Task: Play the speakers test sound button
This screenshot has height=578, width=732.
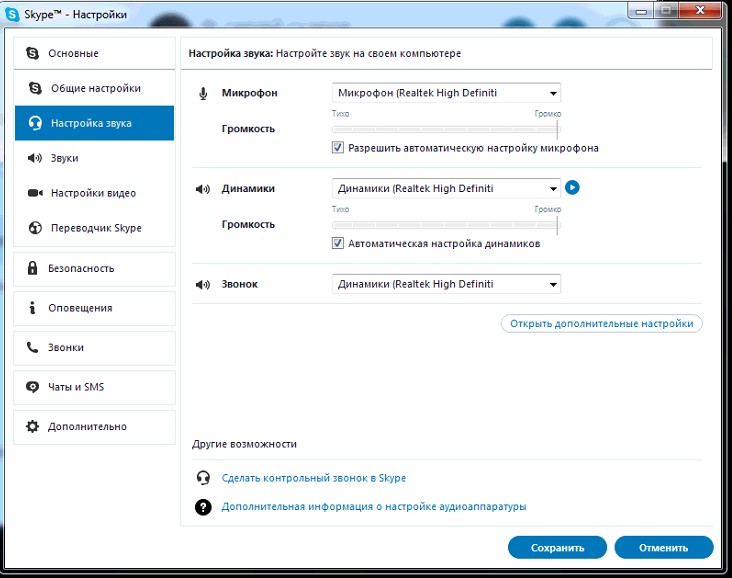Action: tap(572, 188)
